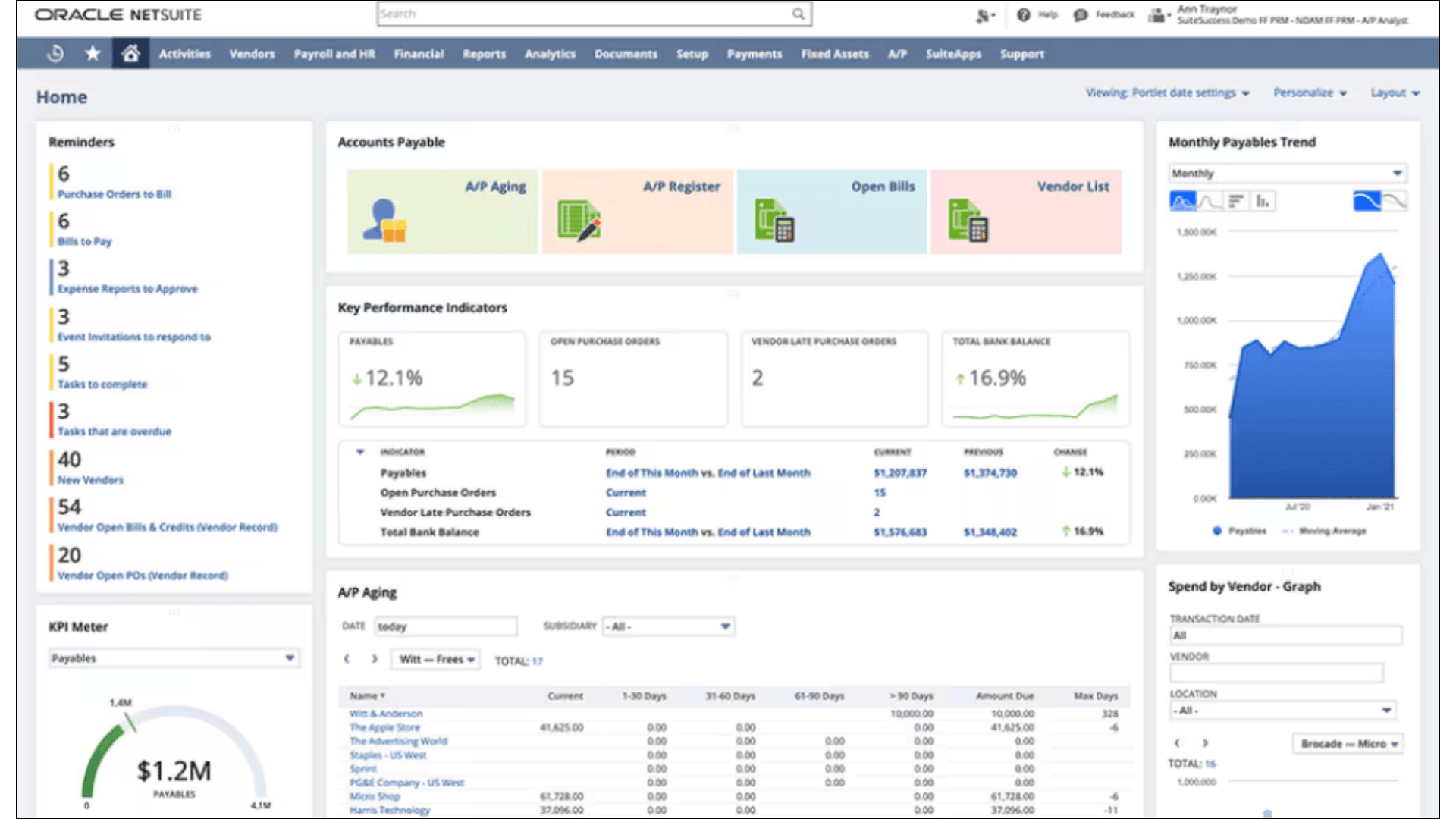Screen dimensions: 1456x819
Task: Open the A/P Register shortcut icon
Action: (x=580, y=218)
